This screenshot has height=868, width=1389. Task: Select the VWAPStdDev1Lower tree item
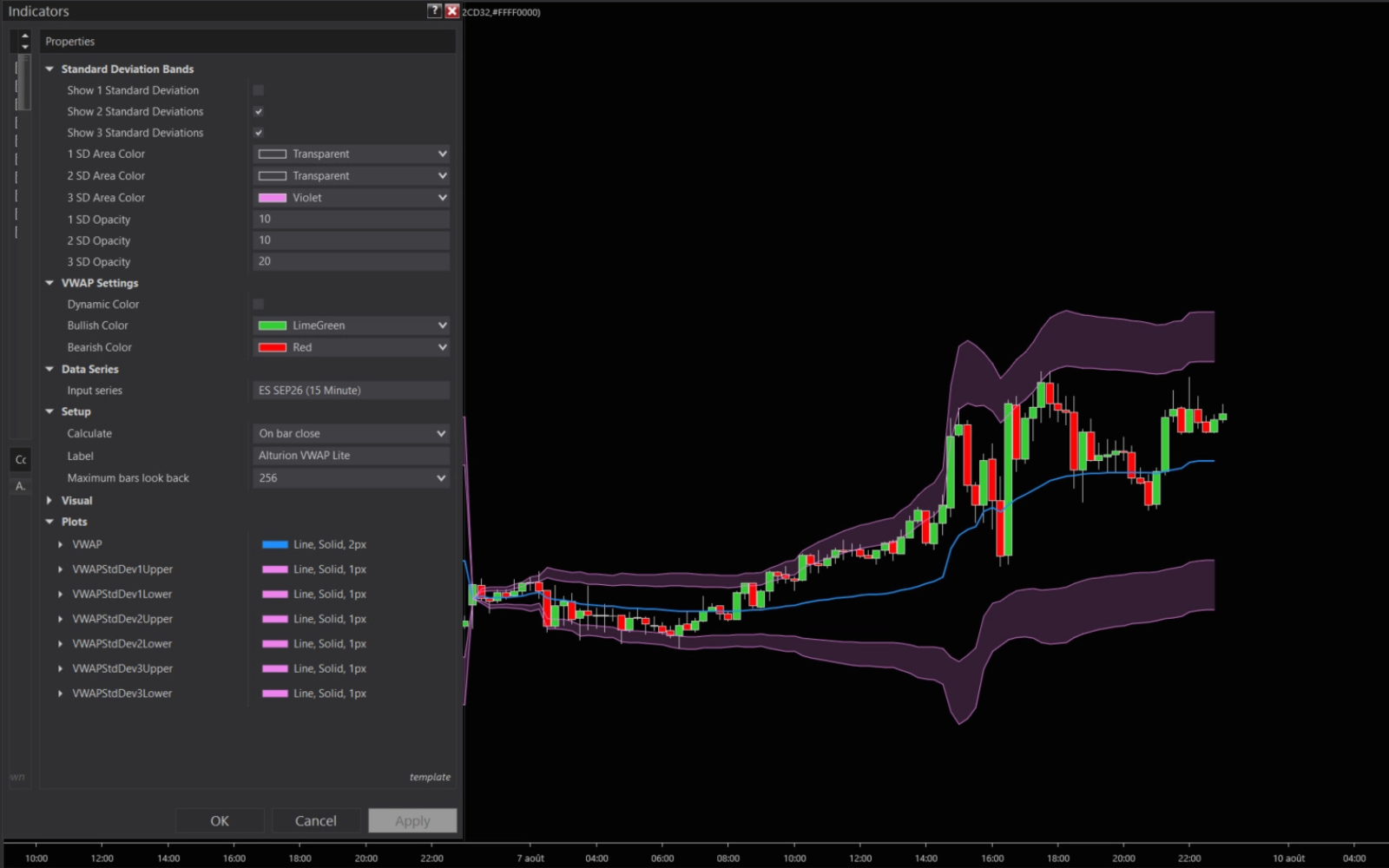122,595
